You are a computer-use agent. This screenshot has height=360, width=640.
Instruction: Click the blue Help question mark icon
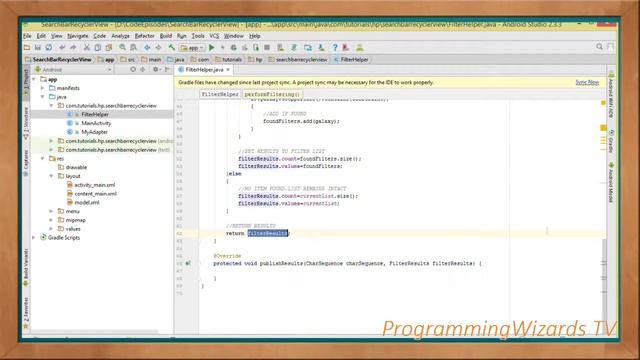335,48
